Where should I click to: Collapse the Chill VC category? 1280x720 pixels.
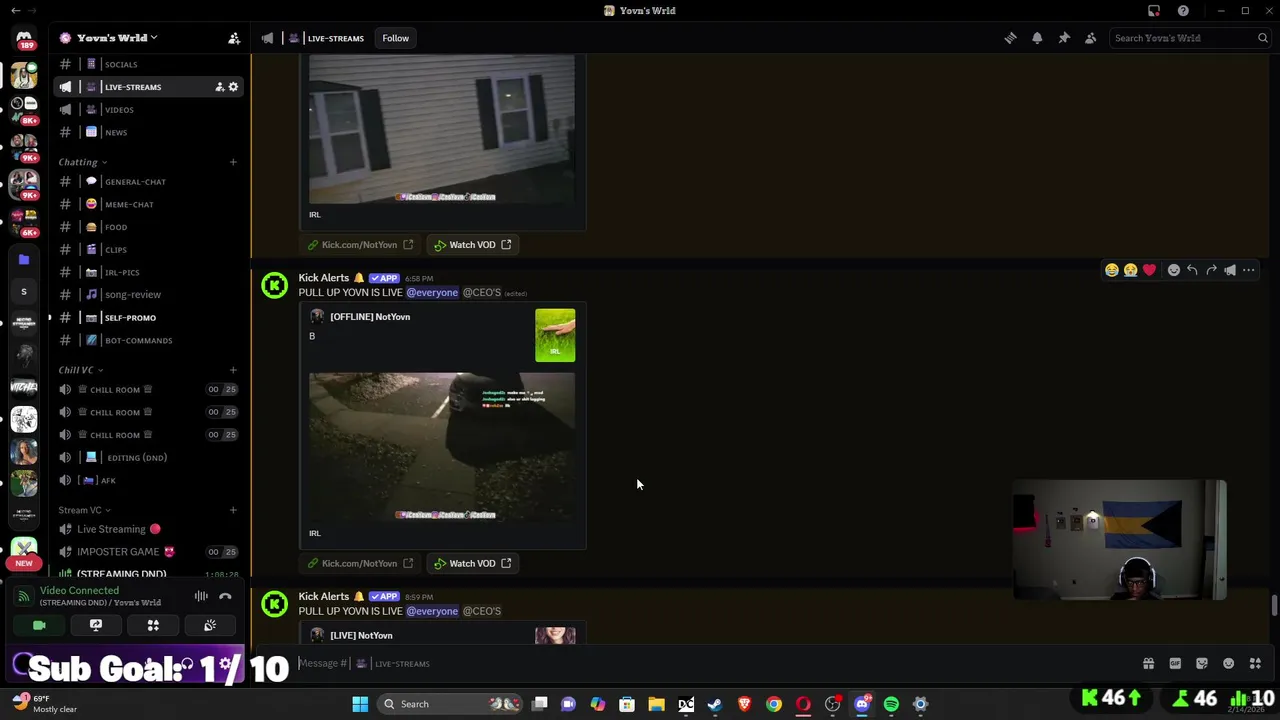pyautogui.click(x=80, y=370)
